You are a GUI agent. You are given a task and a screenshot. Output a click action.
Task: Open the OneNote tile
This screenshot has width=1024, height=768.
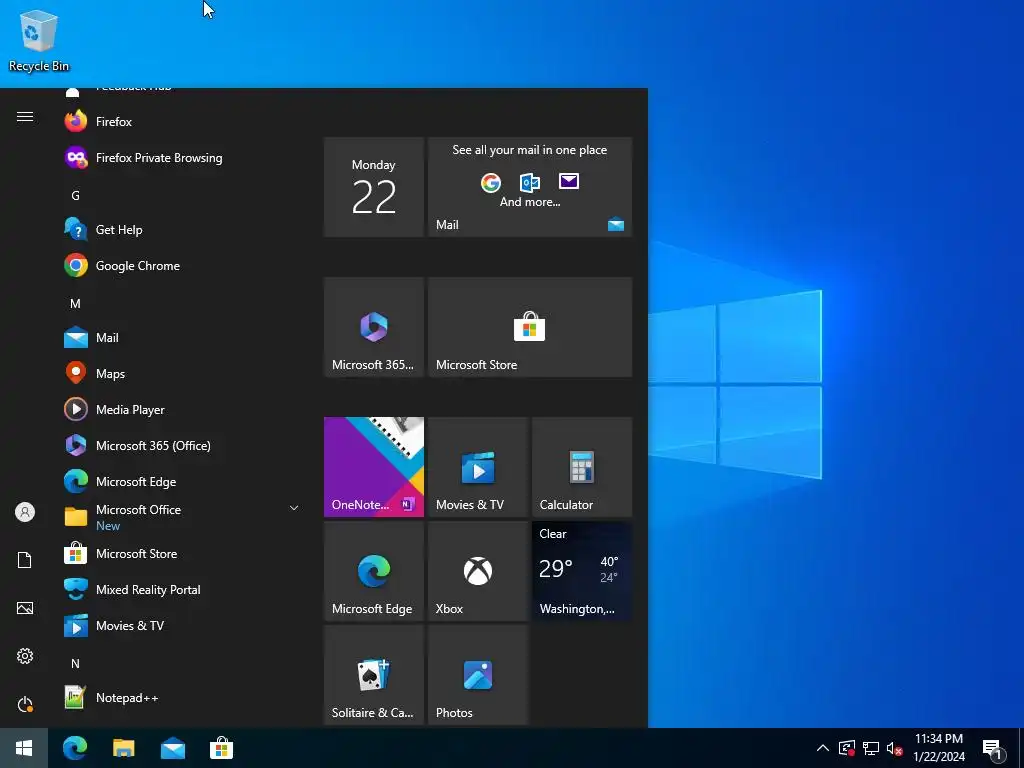click(374, 467)
